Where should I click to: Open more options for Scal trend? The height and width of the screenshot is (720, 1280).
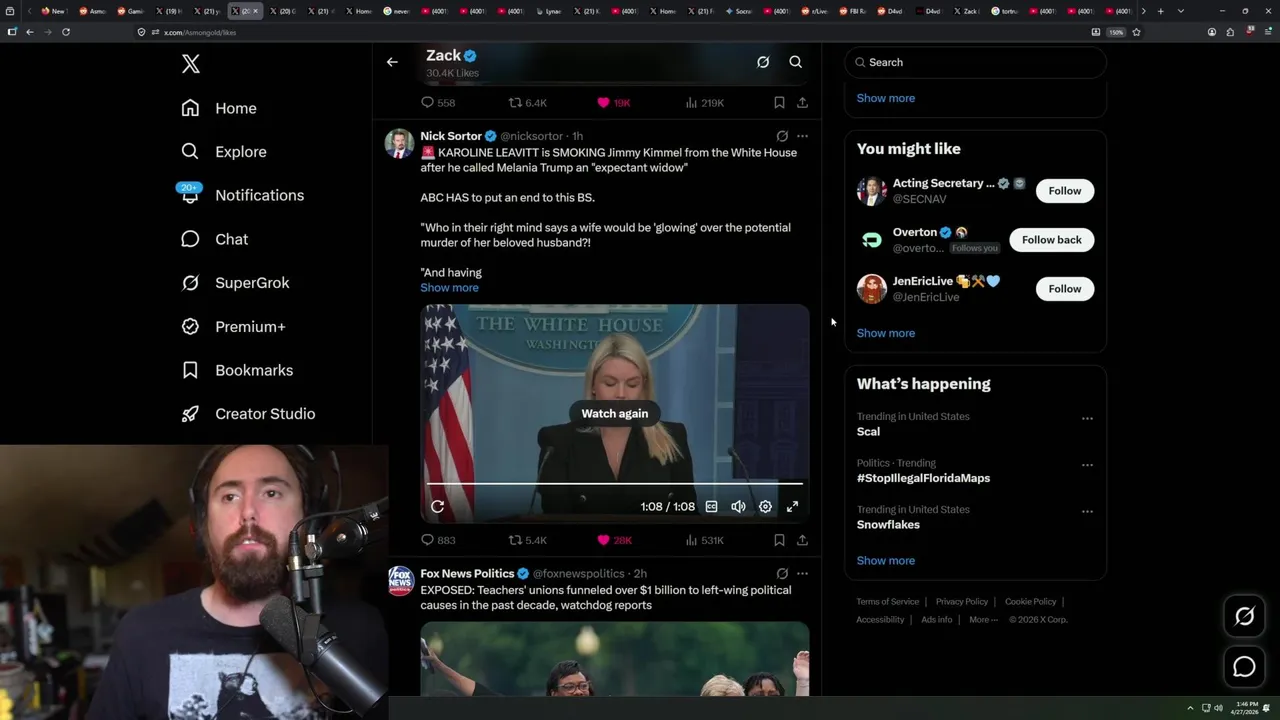[x=1087, y=419]
